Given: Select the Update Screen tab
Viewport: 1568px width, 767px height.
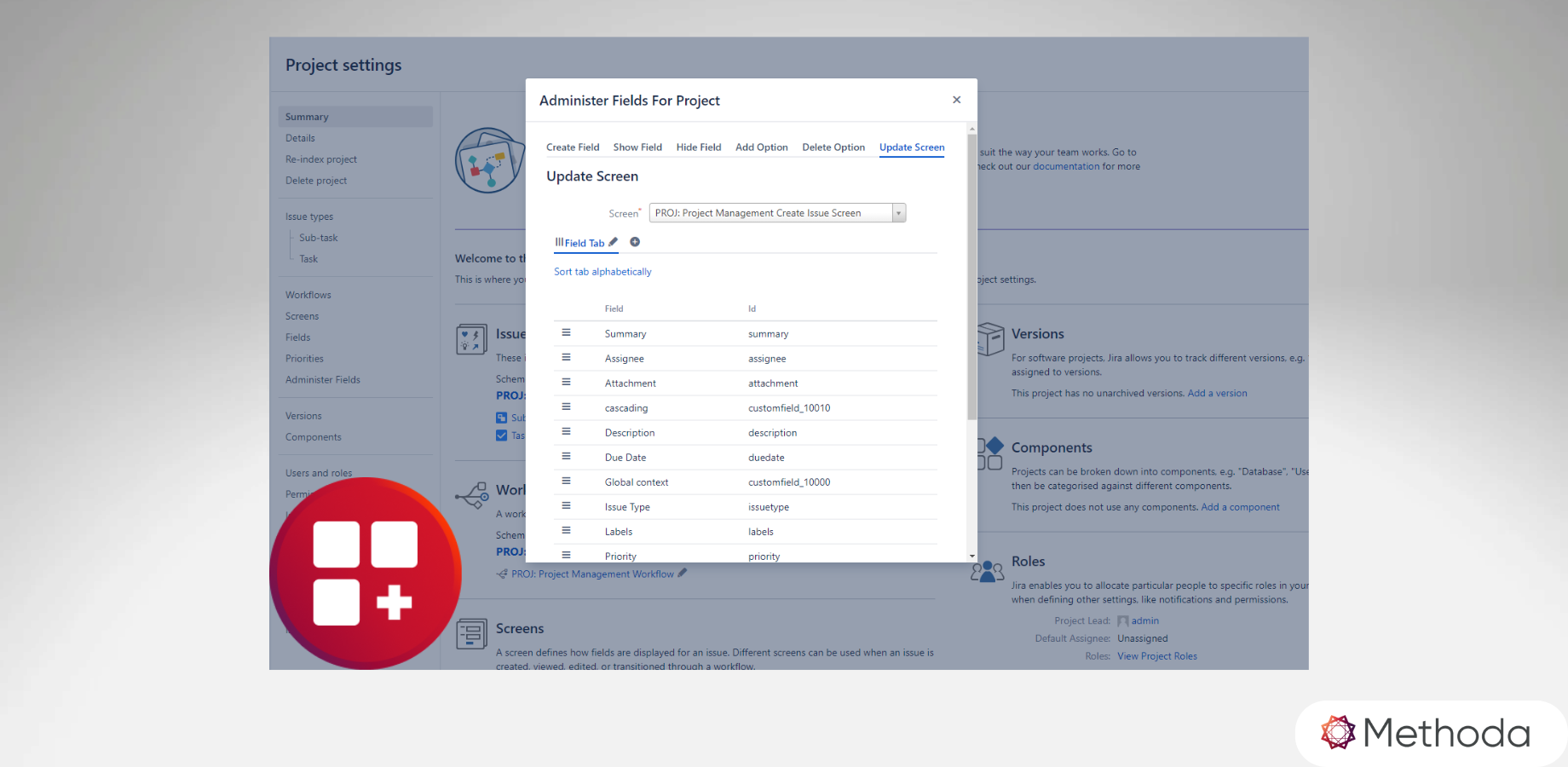Looking at the screenshot, I should coord(912,147).
